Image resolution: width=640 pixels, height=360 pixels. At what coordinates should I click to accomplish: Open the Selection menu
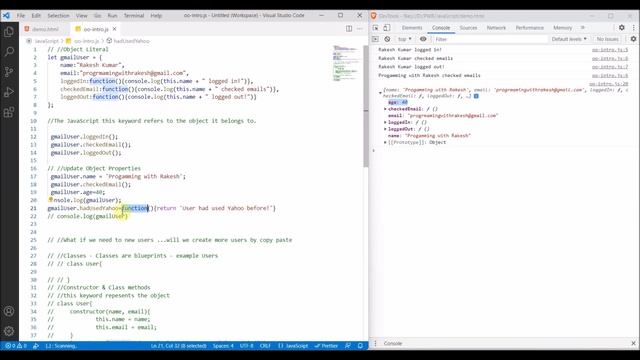coord(58,16)
